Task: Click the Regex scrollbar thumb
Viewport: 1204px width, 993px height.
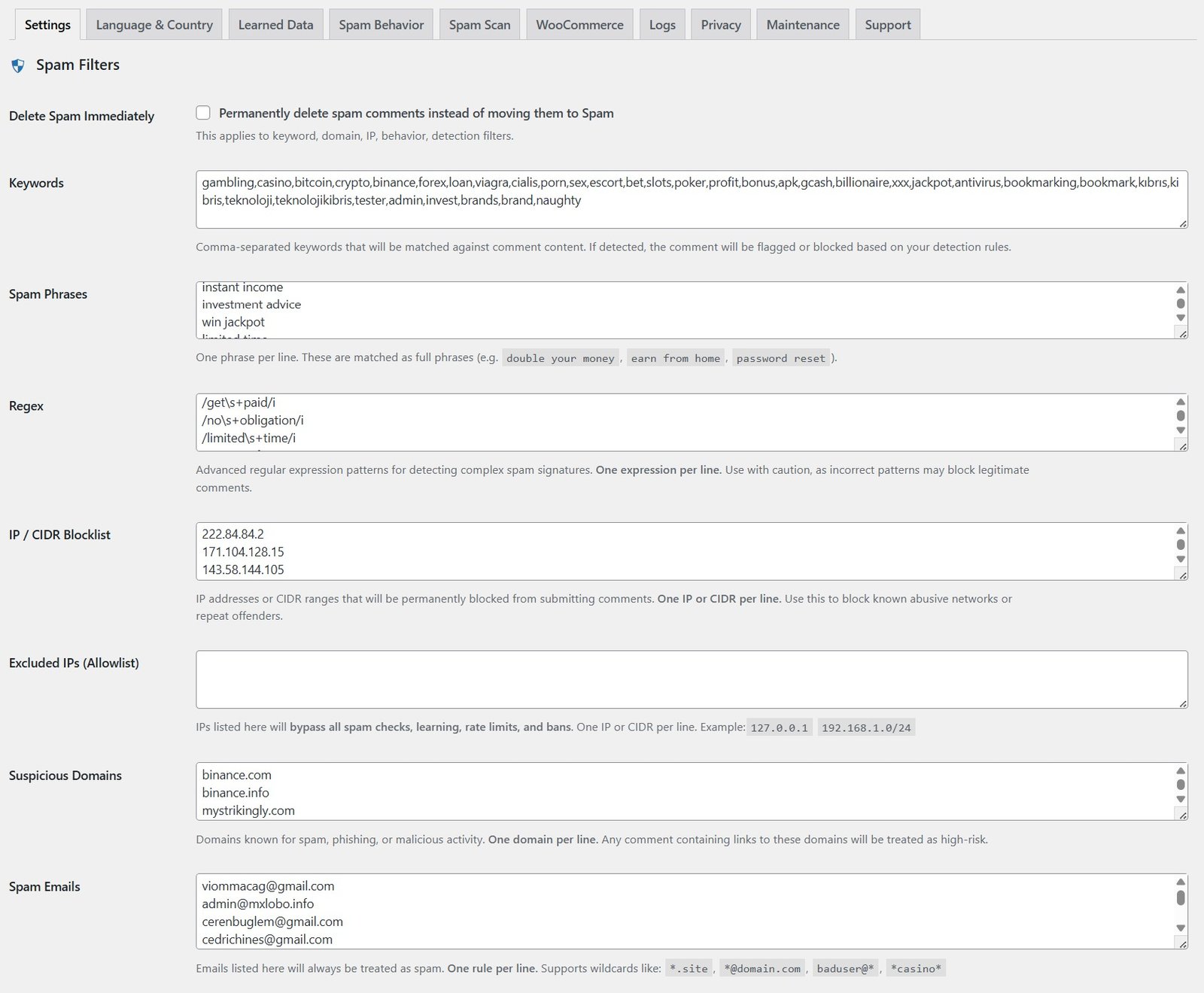Action: click(x=1180, y=415)
